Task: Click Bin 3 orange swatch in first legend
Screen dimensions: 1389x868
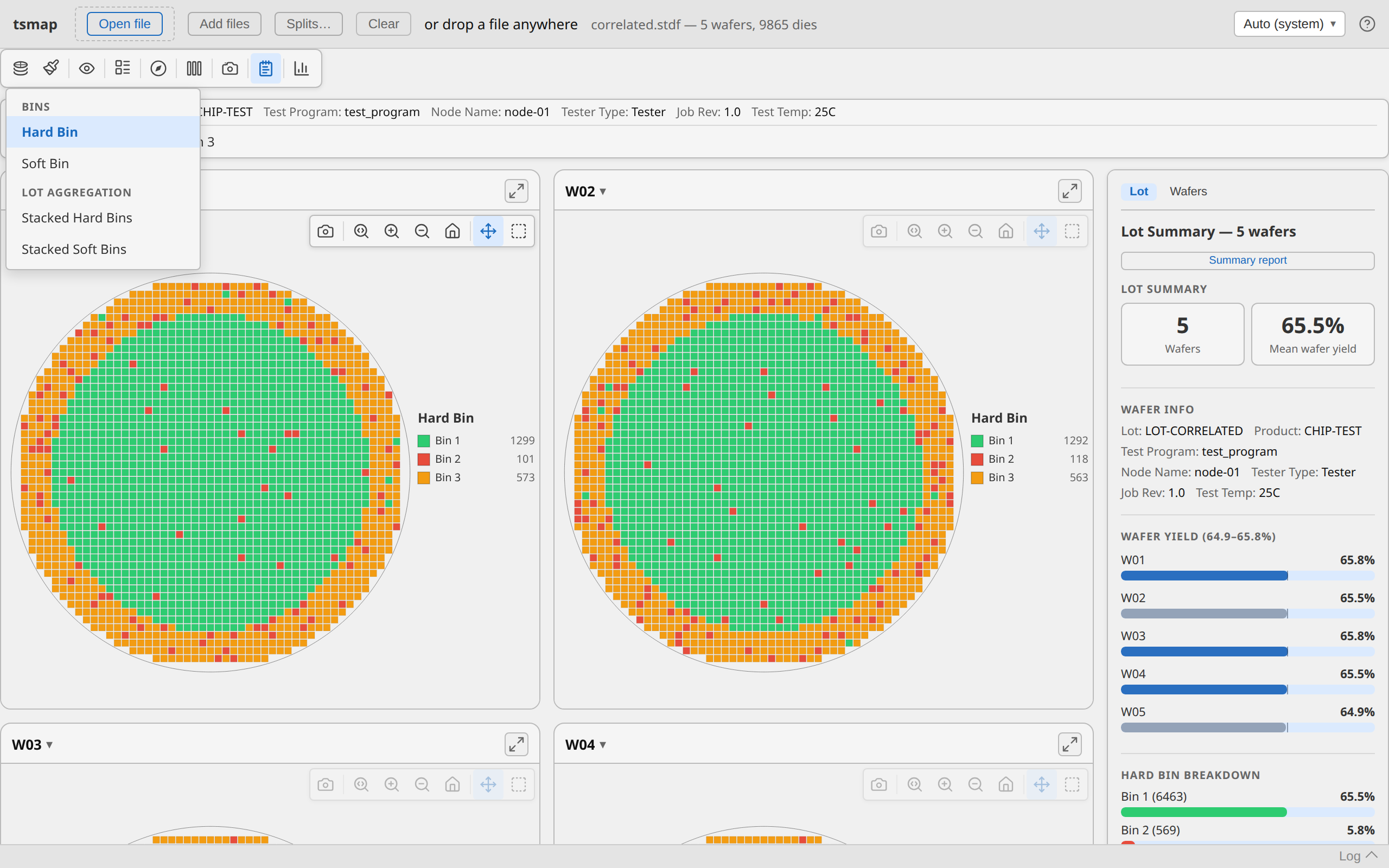Action: click(424, 477)
